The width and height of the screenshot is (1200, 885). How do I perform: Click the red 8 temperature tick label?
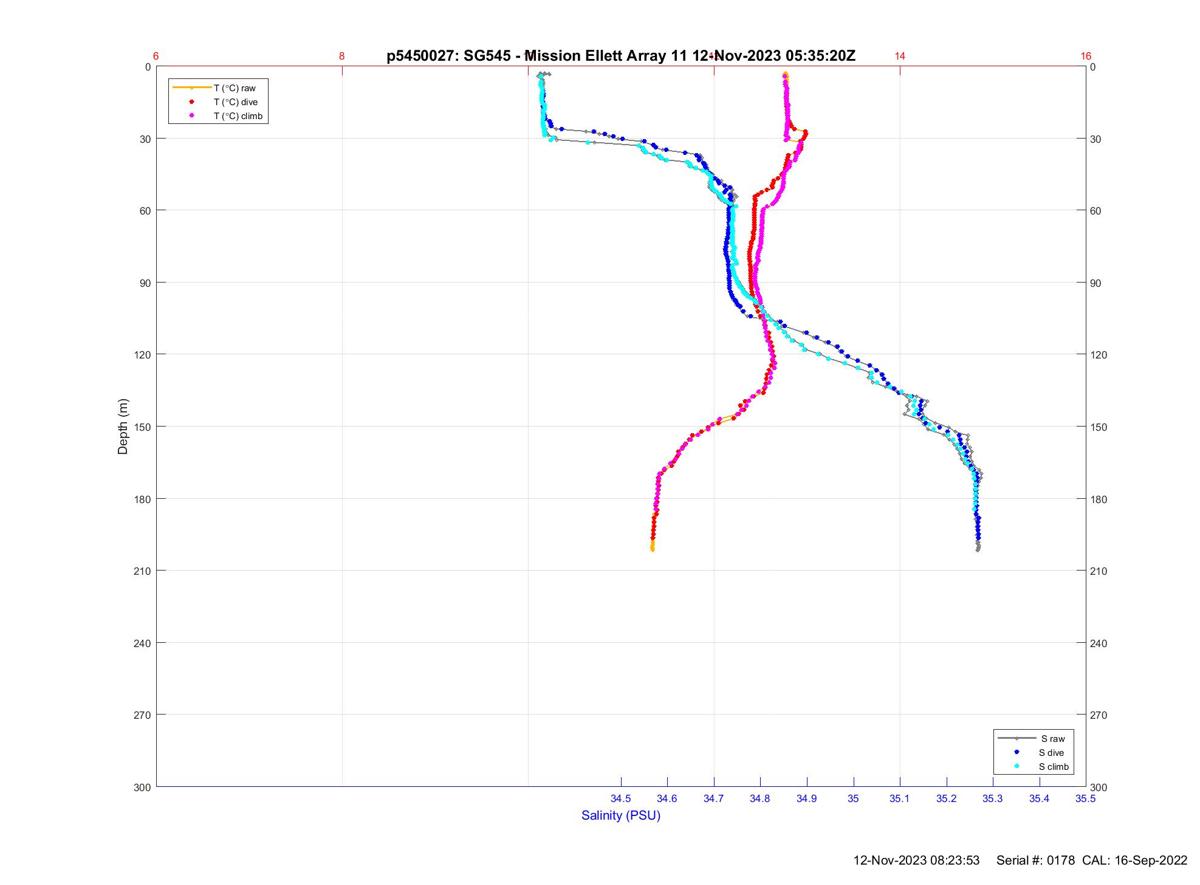click(x=342, y=56)
